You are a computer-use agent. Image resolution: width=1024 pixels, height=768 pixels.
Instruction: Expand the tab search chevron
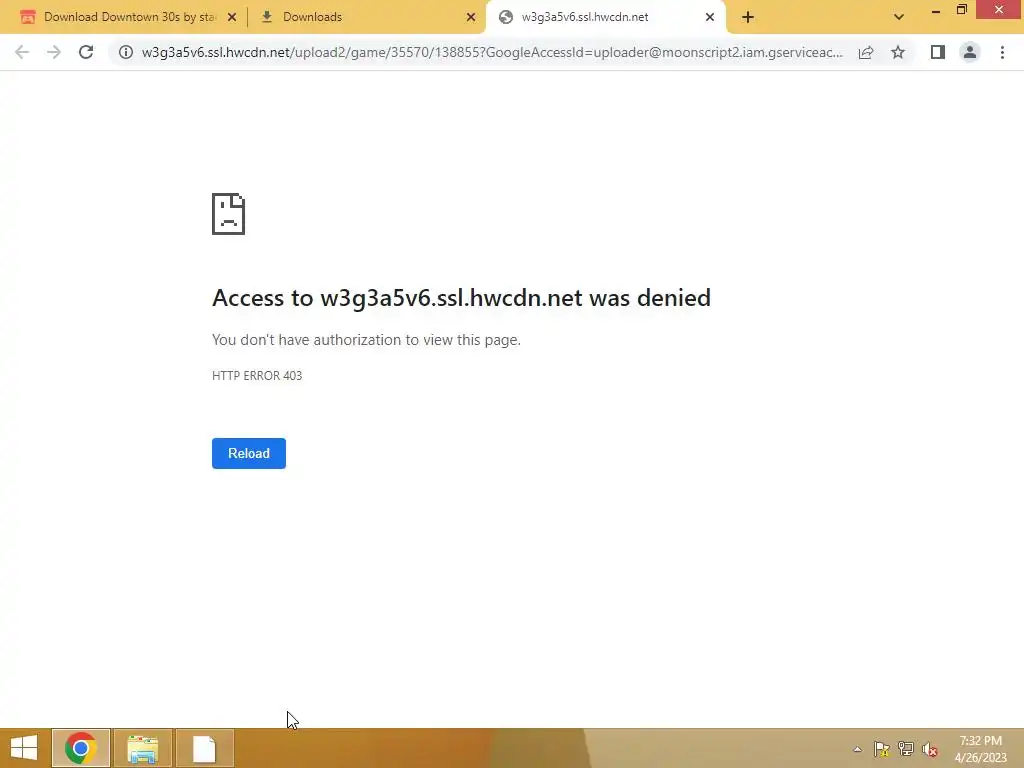[x=899, y=17]
